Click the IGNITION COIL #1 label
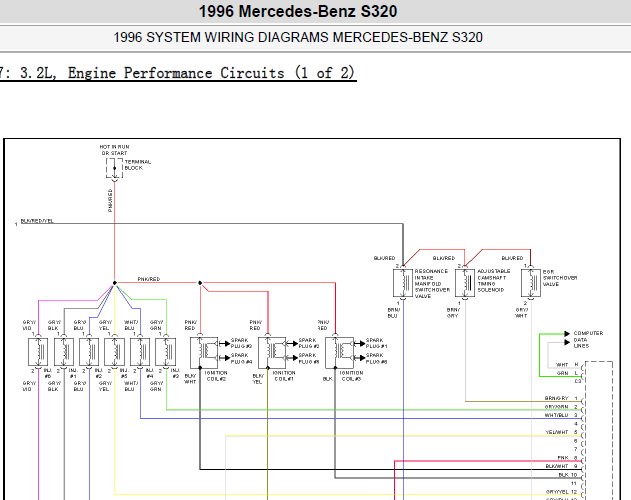This screenshot has height=500, width=631. pyautogui.click(x=284, y=376)
